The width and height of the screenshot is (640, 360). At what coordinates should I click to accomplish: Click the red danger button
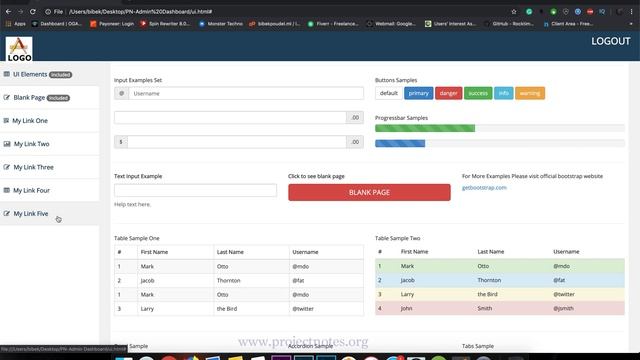point(449,93)
